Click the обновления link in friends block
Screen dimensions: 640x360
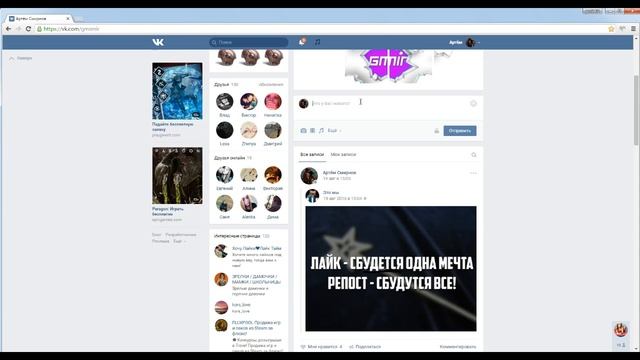point(271,84)
